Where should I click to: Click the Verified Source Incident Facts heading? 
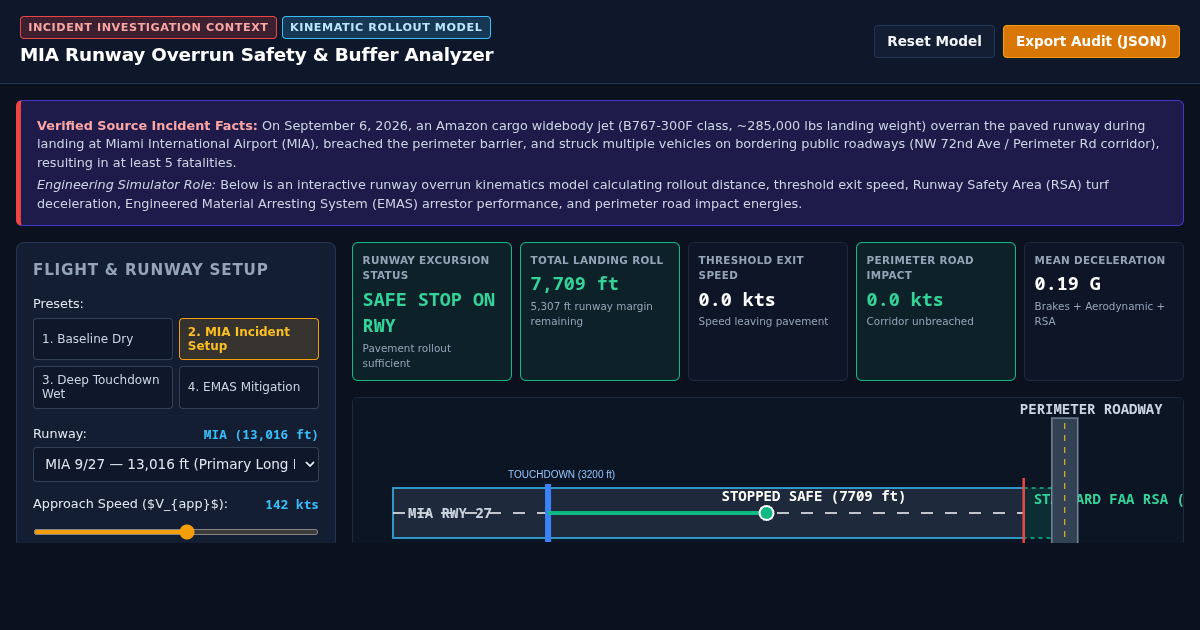[x=147, y=126]
